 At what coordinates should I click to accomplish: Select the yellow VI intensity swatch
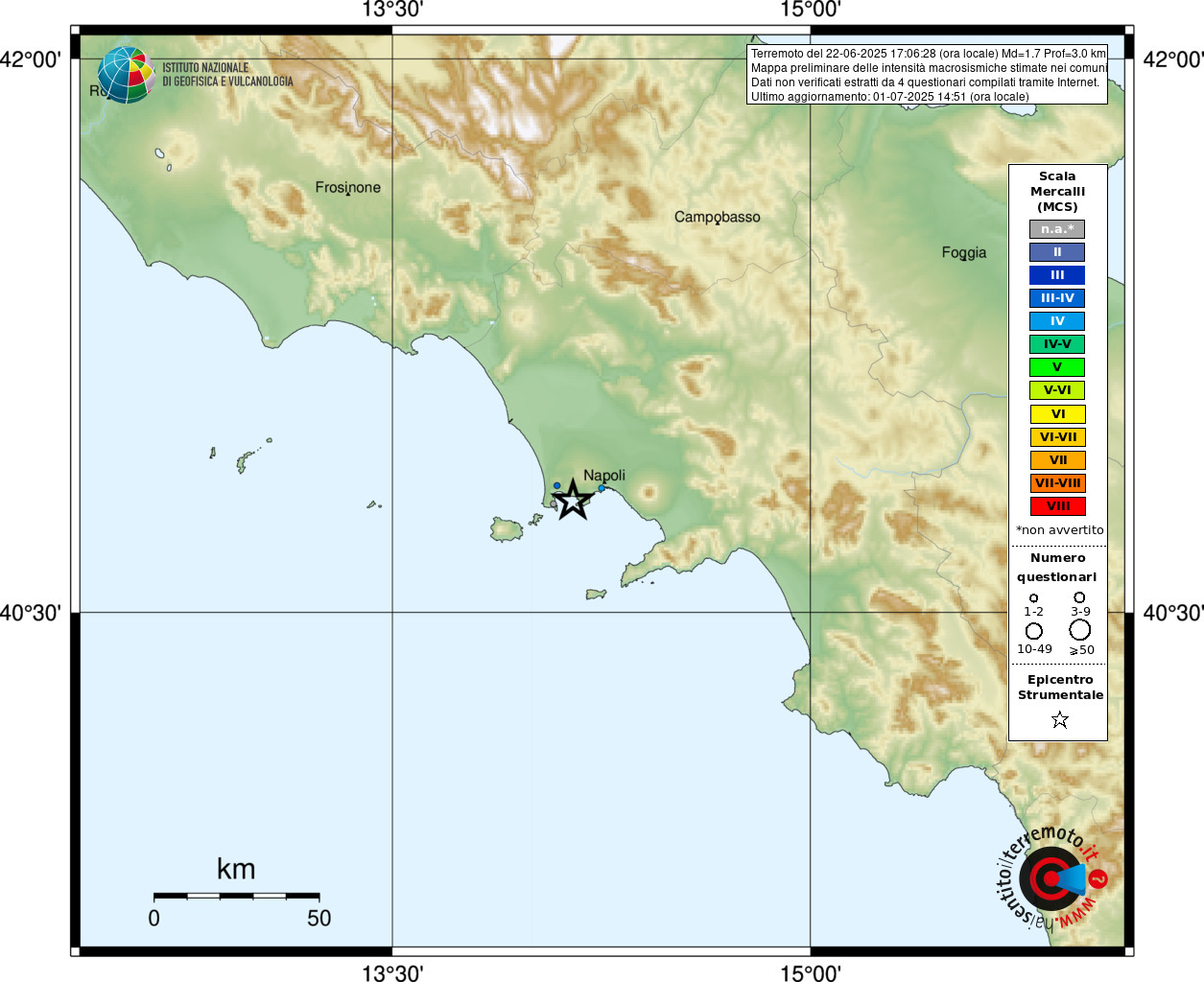point(1057,414)
